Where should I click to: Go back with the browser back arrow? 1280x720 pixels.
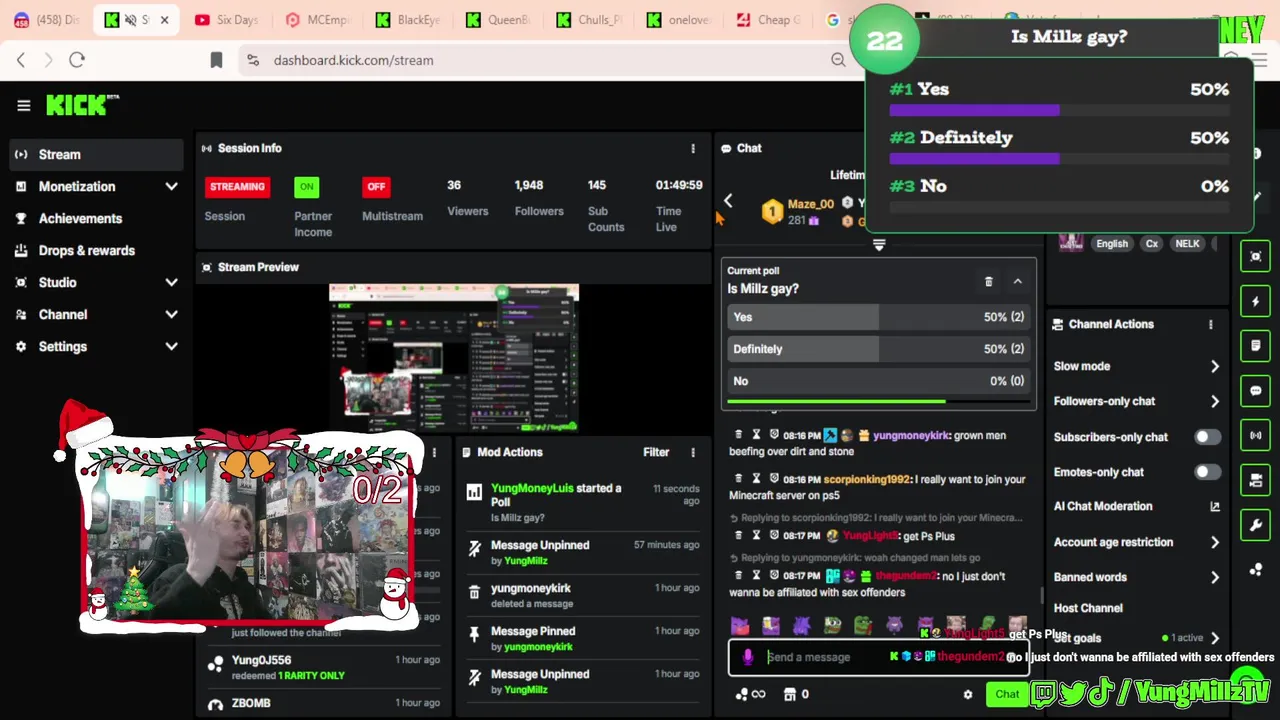point(21,60)
